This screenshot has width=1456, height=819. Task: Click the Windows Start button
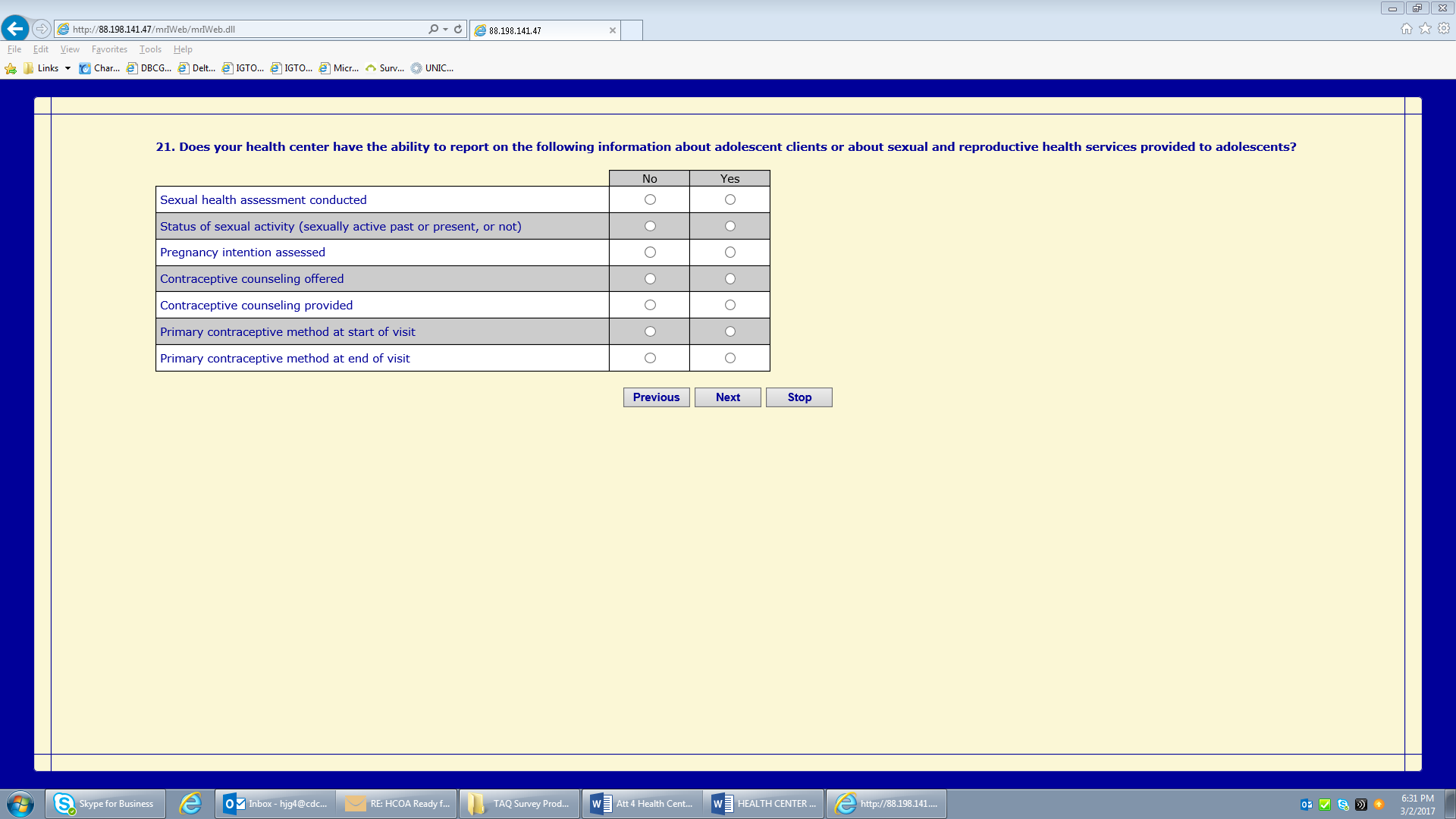tap(20, 804)
